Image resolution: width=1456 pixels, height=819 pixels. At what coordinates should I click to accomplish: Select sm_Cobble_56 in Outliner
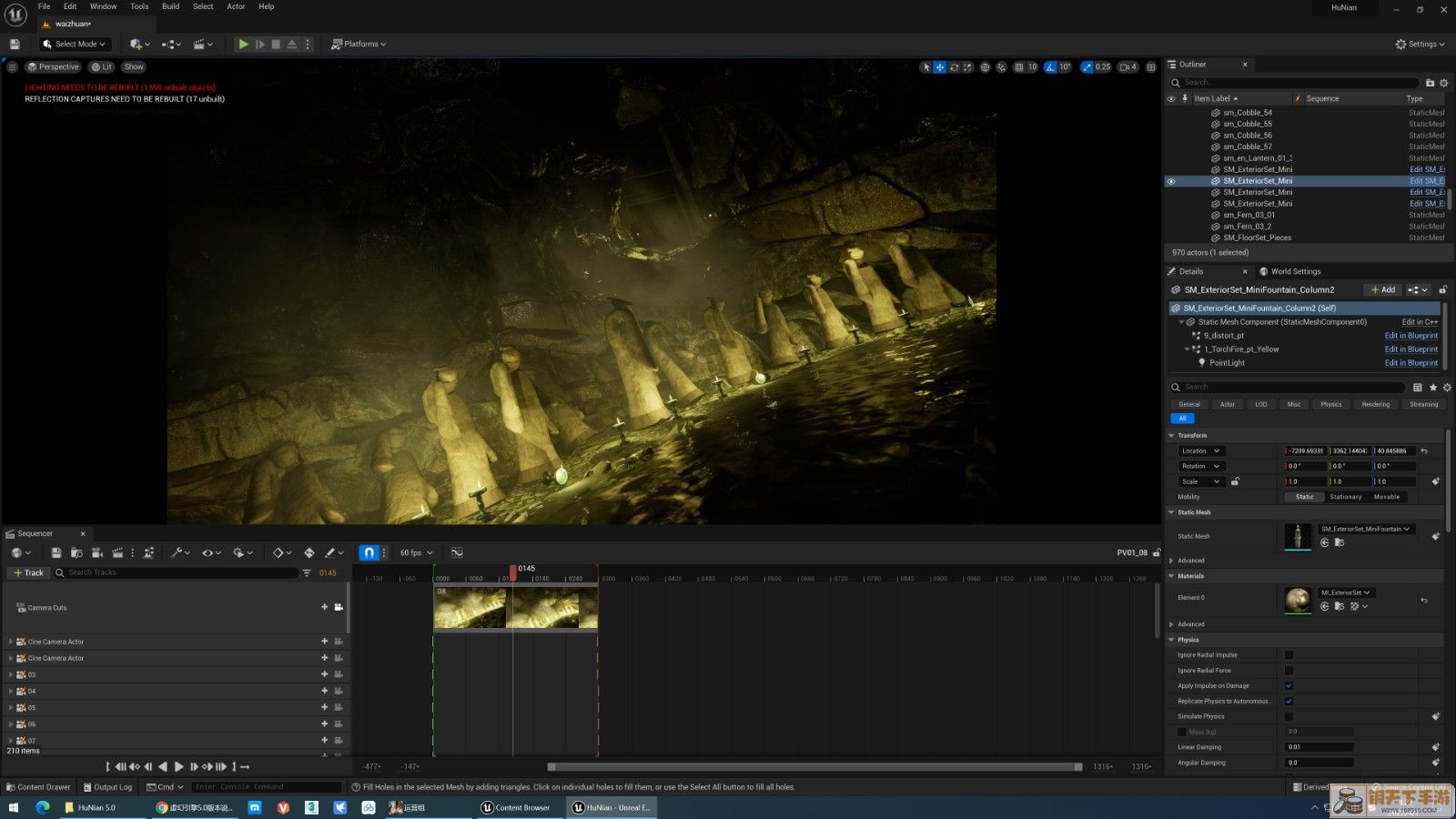(x=1248, y=136)
